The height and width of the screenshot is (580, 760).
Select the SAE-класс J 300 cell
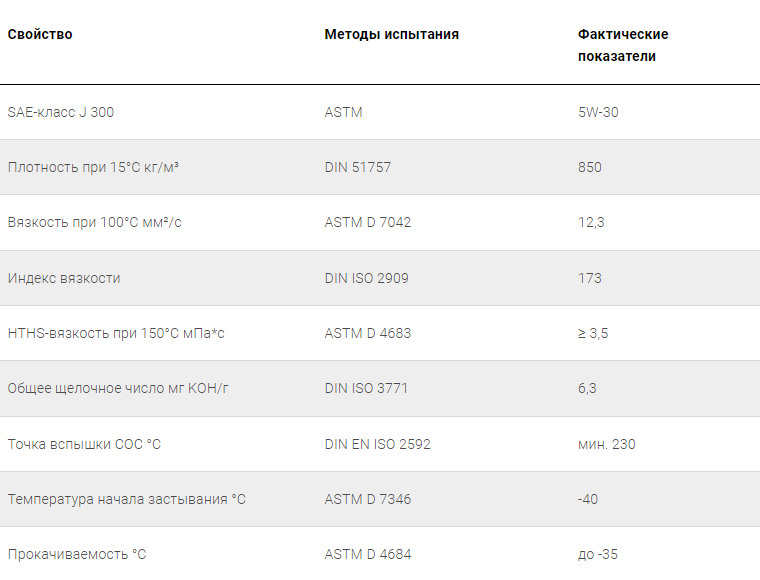point(61,112)
